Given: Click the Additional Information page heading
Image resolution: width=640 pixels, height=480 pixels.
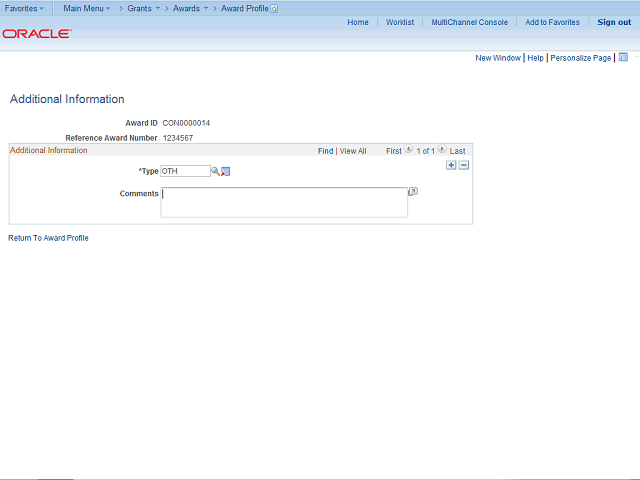Looking at the screenshot, I should (x=67, y=99).
